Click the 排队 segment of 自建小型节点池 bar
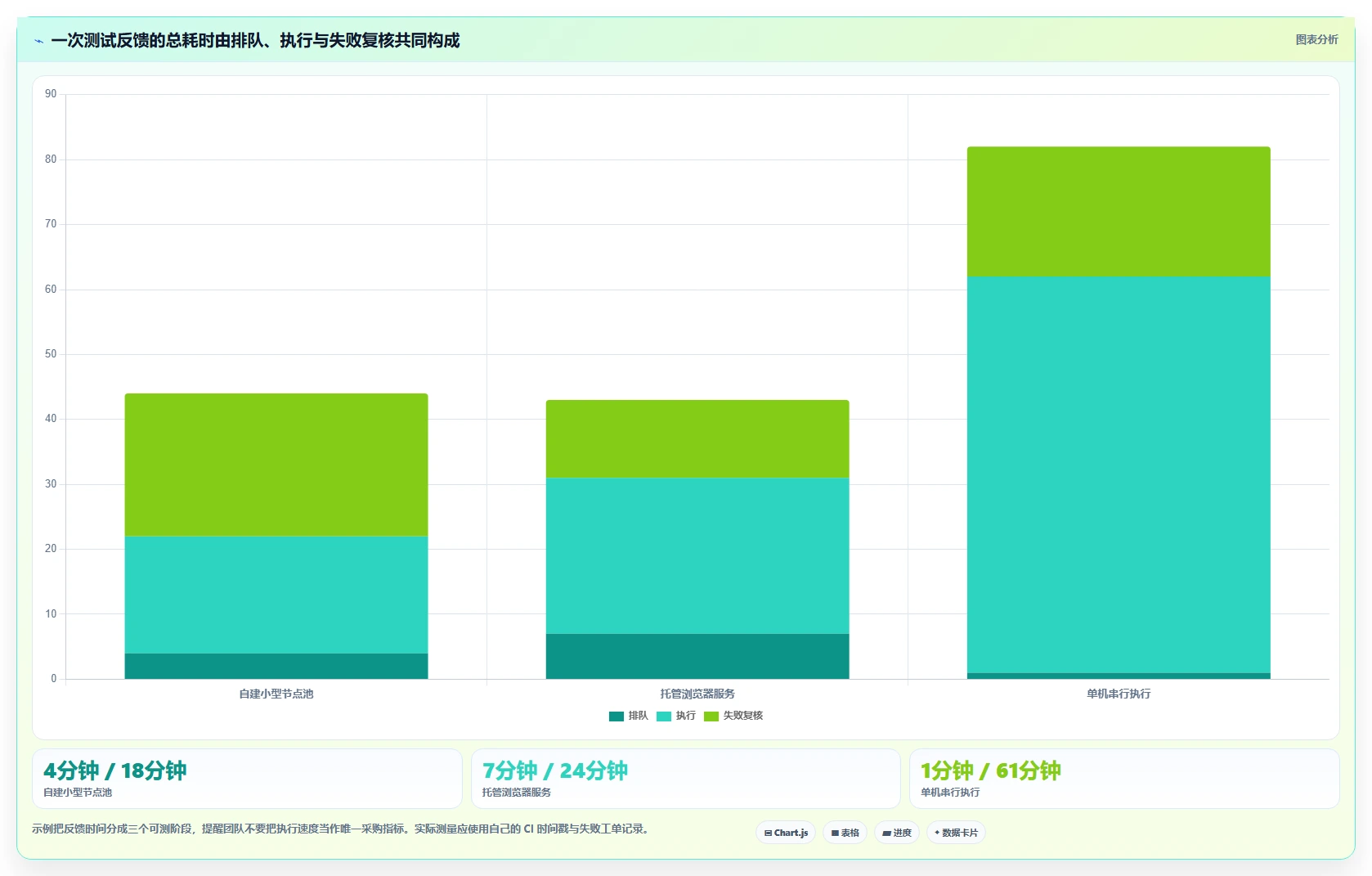The width and height of the screenshot is (1372, 876). (x=276, y=666)
